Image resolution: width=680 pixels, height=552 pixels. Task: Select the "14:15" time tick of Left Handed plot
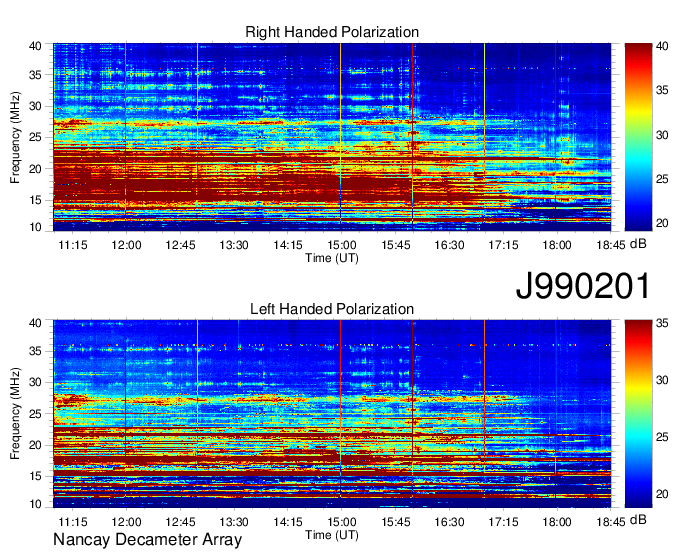coord(288,522)
